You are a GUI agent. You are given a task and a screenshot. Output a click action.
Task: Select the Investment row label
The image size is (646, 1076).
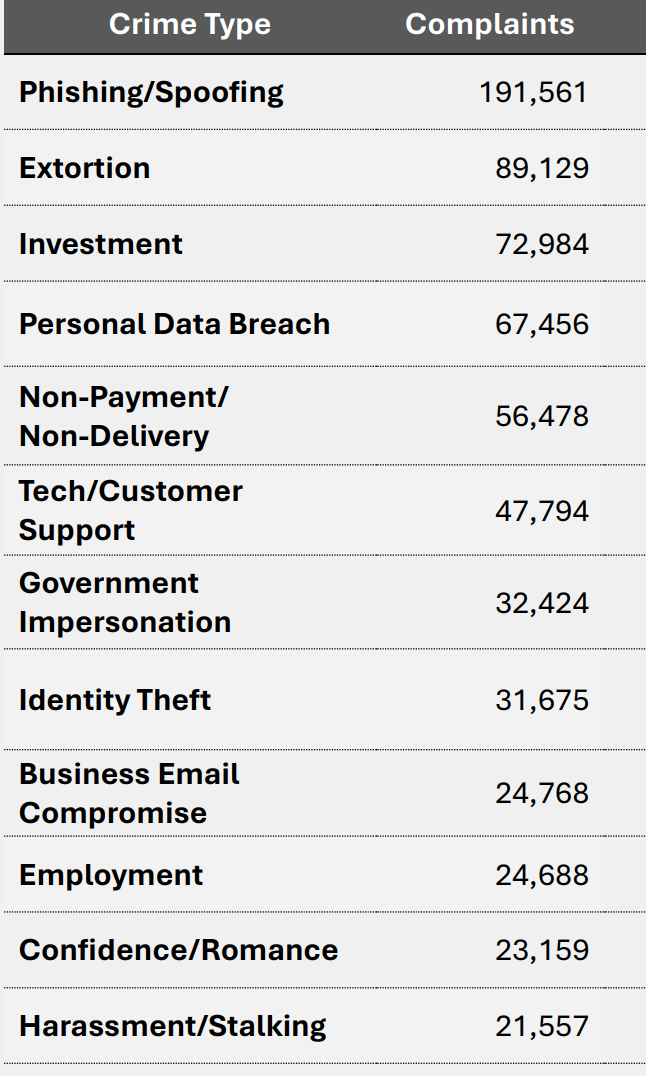(100, 245)
